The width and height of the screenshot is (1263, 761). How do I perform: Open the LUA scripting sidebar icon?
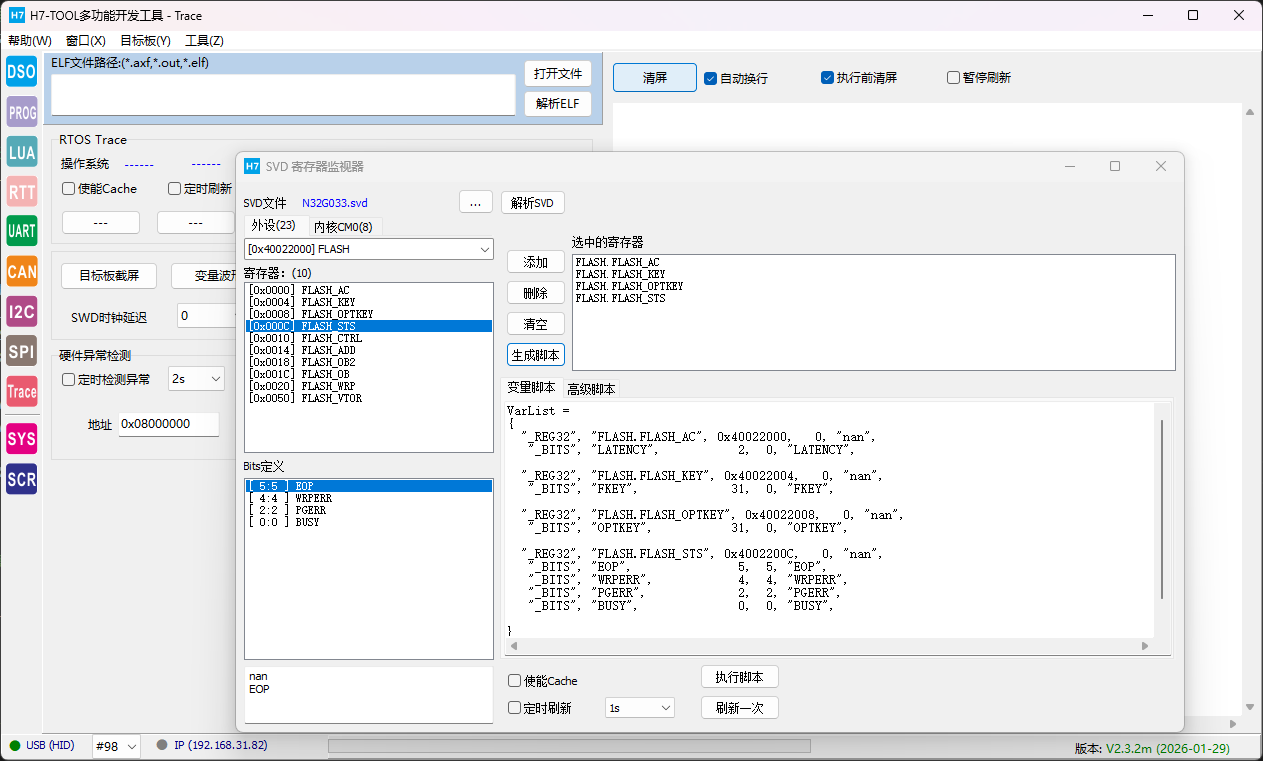(21, 152)
